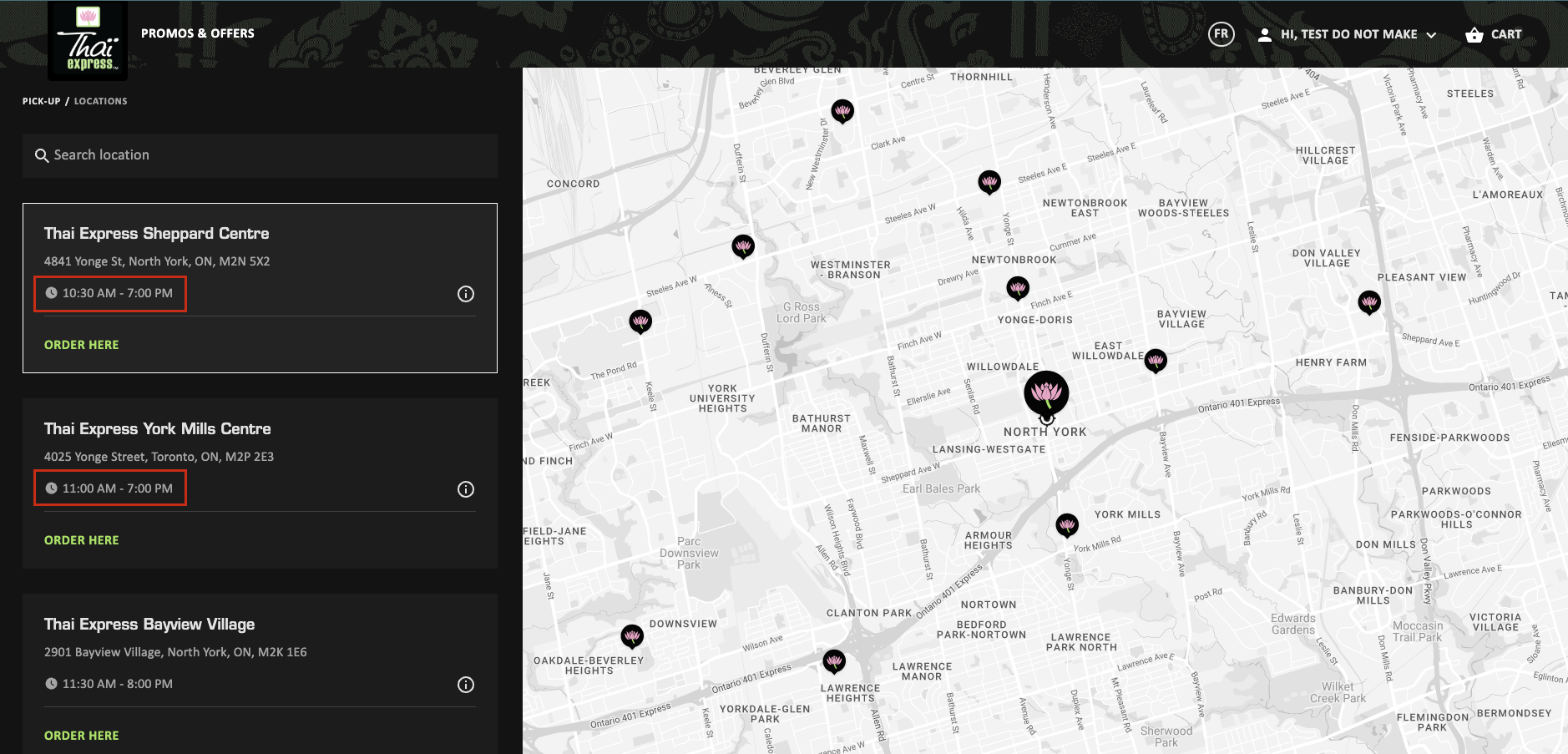Open info for Thai Express Sheppard Centre
The height and width of the screenshot is (754, 1568).
(x=465, y=293)
